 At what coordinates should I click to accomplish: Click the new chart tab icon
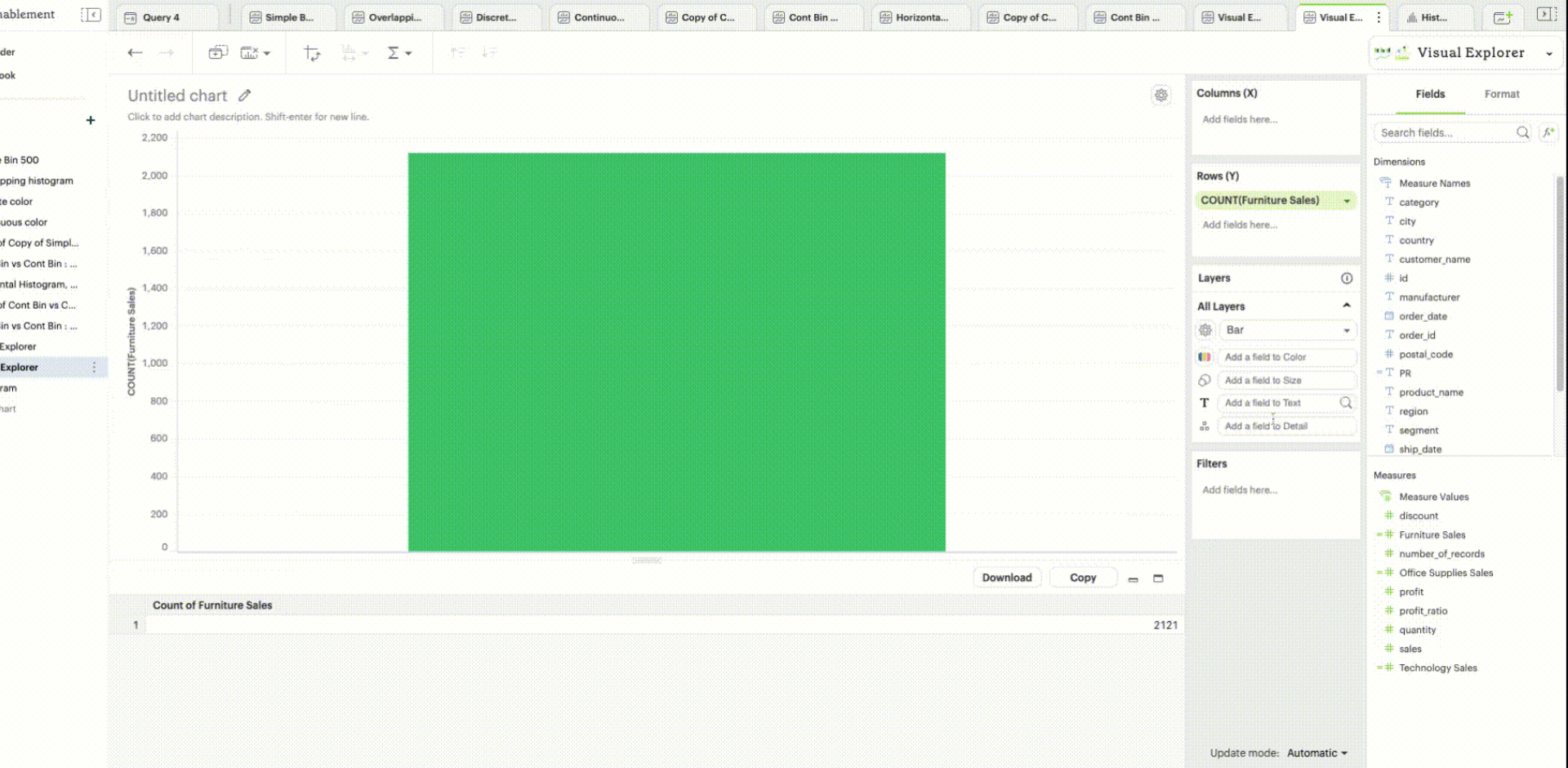point(1502,17)
